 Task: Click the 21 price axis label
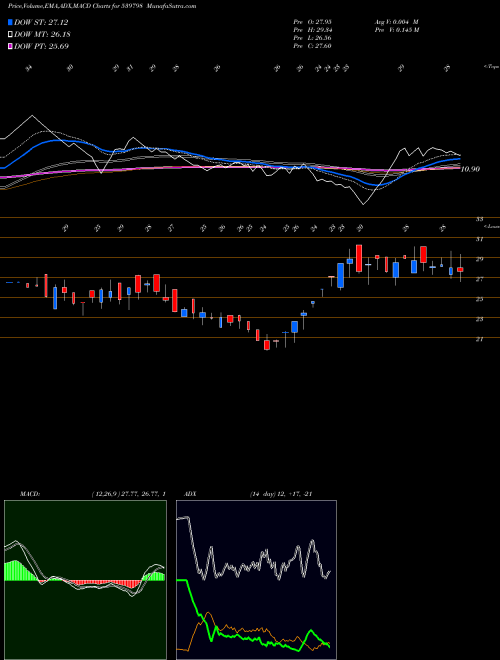479,339
